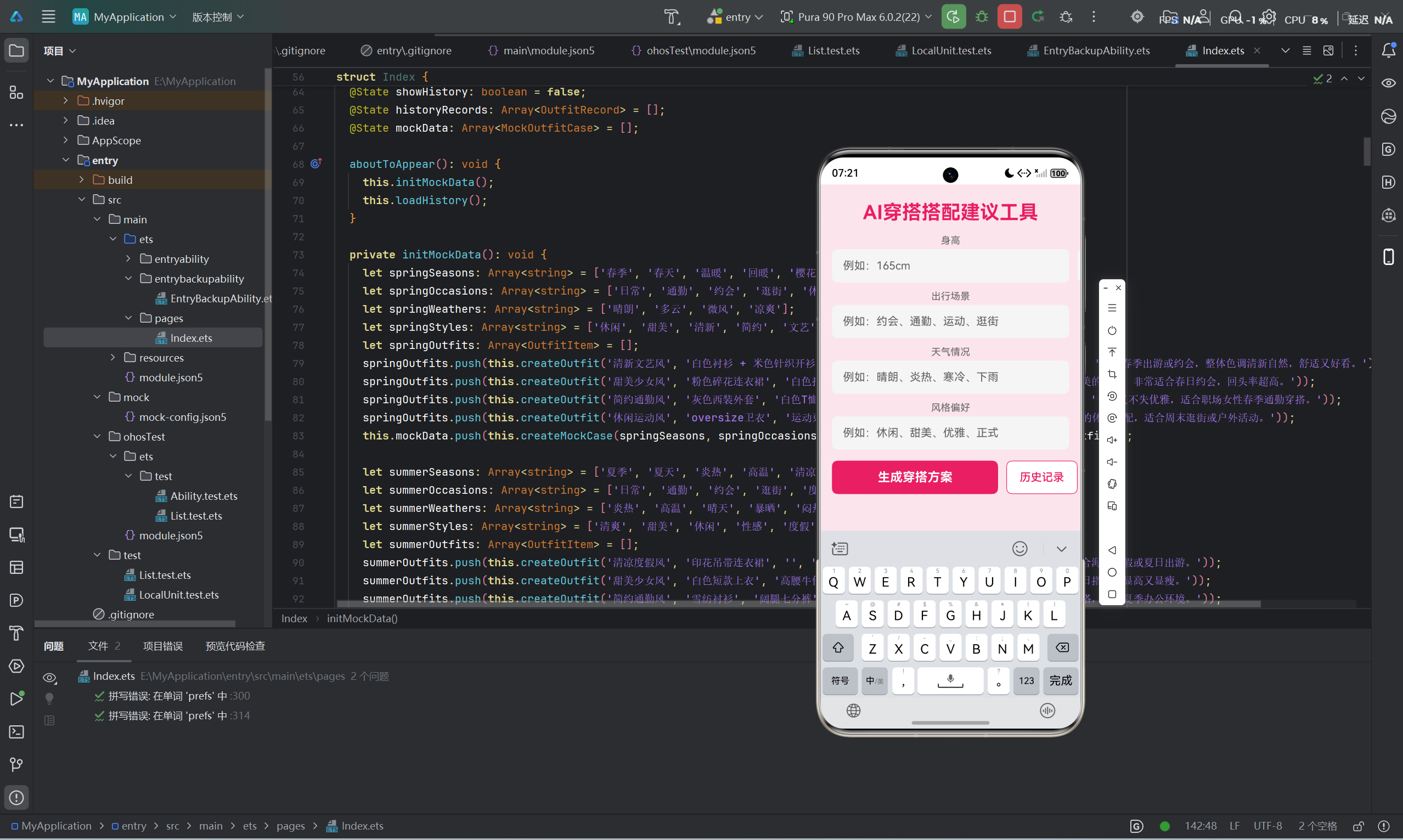The height and width of the screenshot is (840, 1403).
Task: Switch to LocalUnit.test.ets editor tab
Action: [943, 50]
